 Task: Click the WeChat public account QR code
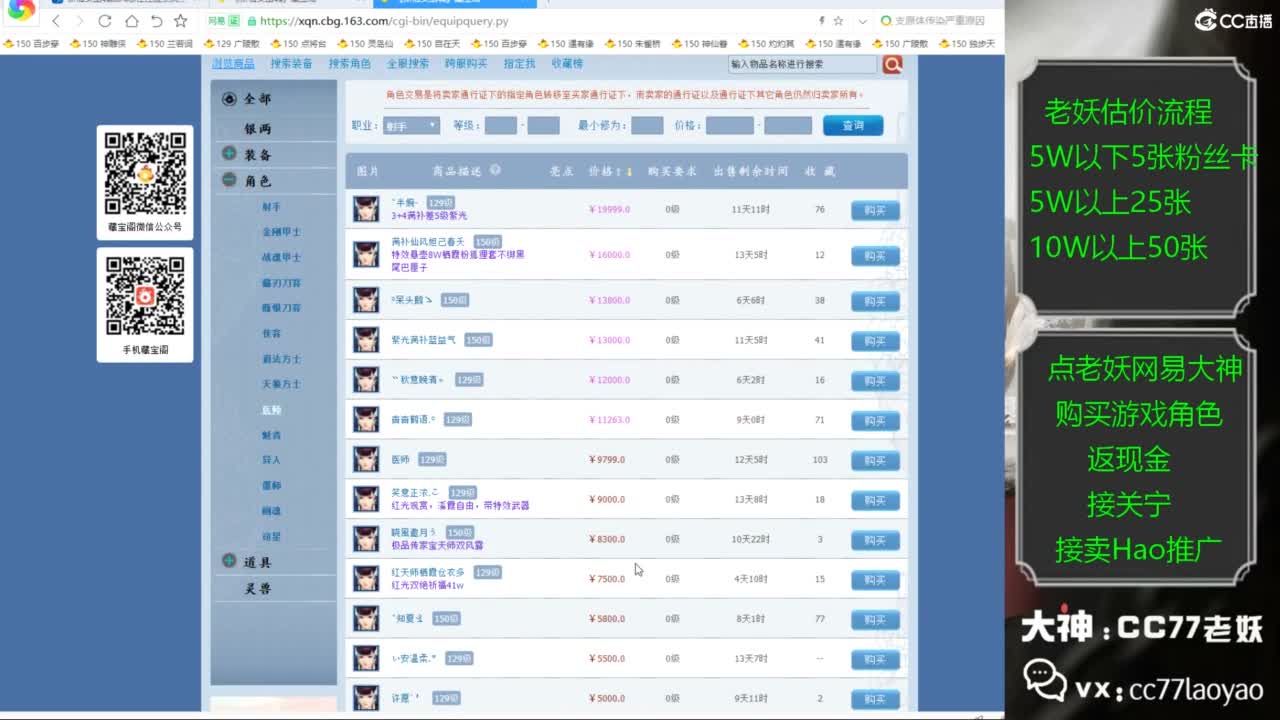[x=145, y=174]
